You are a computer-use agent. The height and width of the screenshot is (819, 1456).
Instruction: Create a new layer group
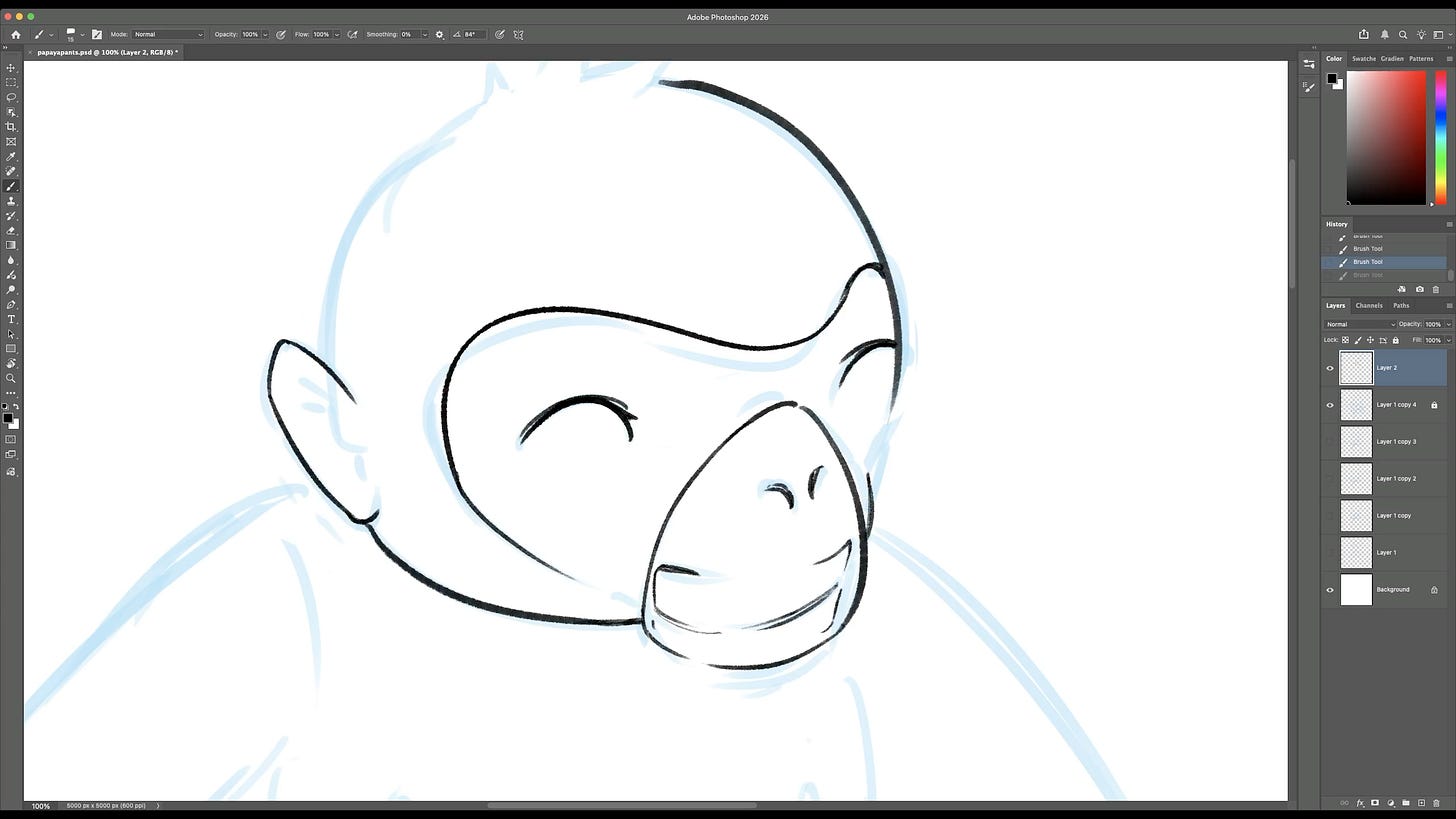tap(1406, 803)
